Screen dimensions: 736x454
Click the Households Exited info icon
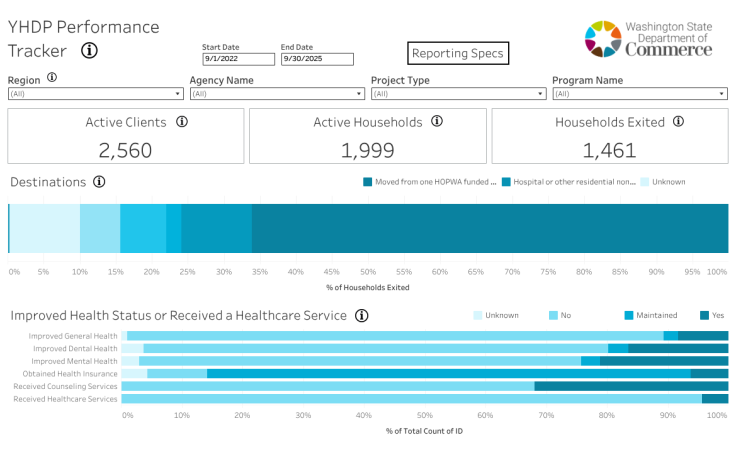678,122
